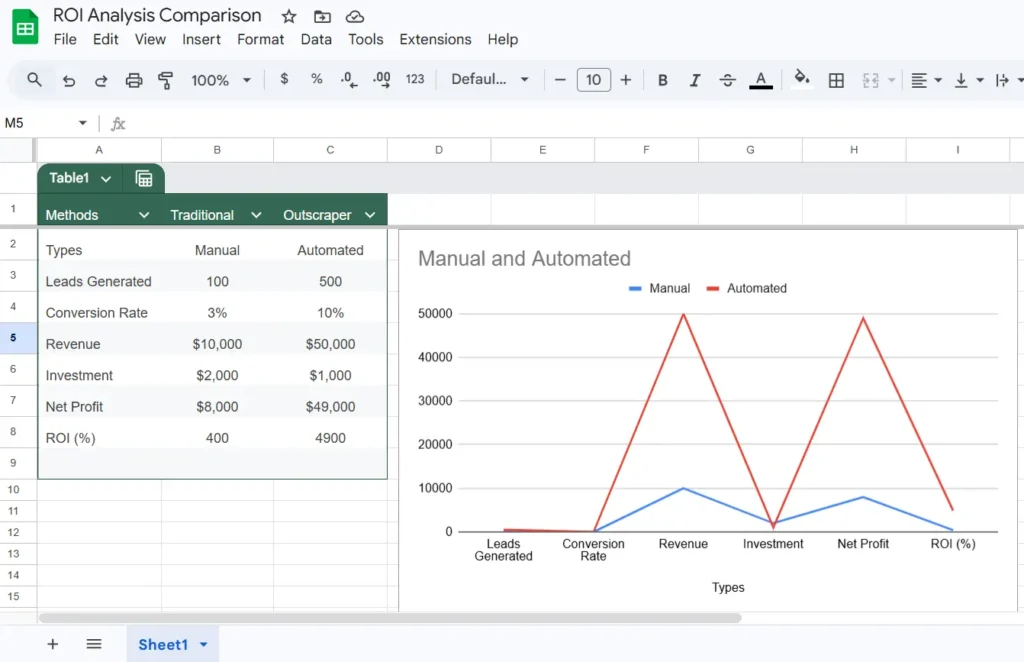Open the borders menu
Screen dimensions: 1024x662
[836, 80]
